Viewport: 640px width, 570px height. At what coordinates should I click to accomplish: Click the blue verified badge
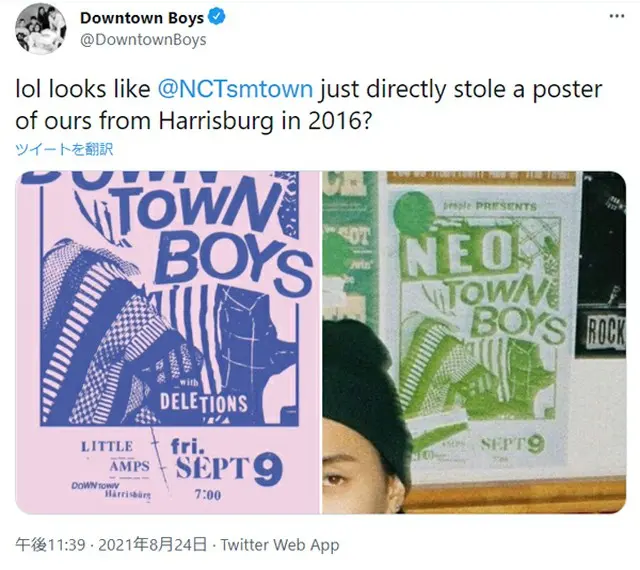pyautogui.click(x=216, y=18)
